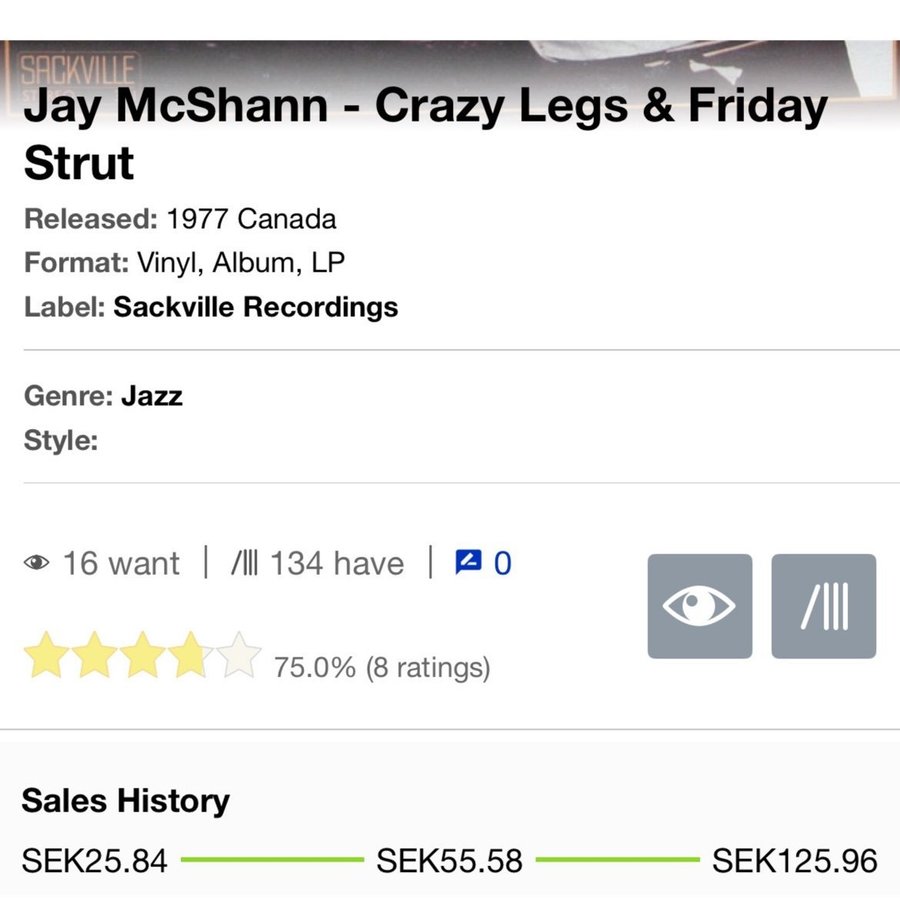Rate the release two stars

point(94,655)
